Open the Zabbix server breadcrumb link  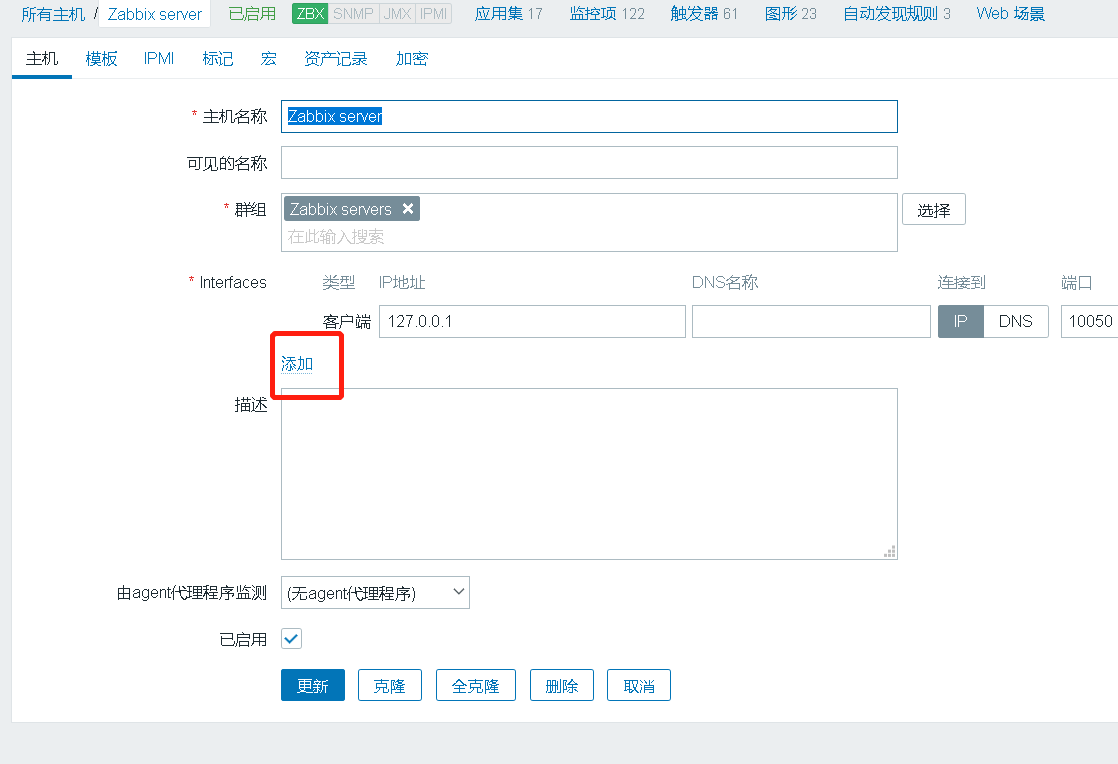[155, 14]
